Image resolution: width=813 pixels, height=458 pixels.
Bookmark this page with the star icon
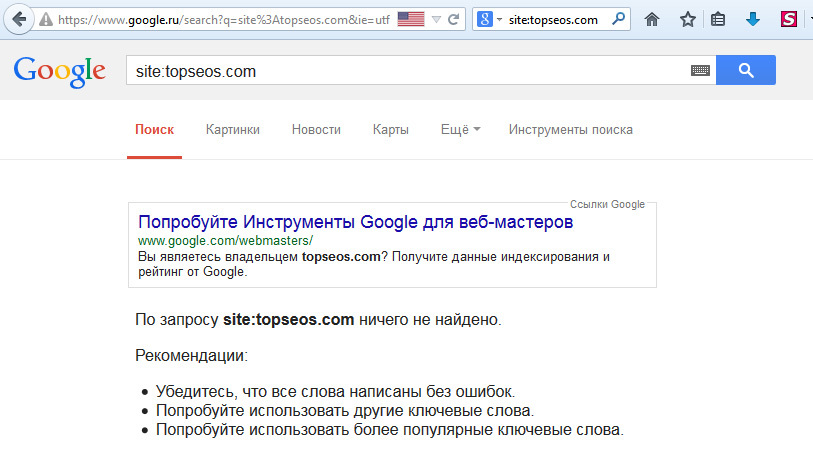[688, 20]
